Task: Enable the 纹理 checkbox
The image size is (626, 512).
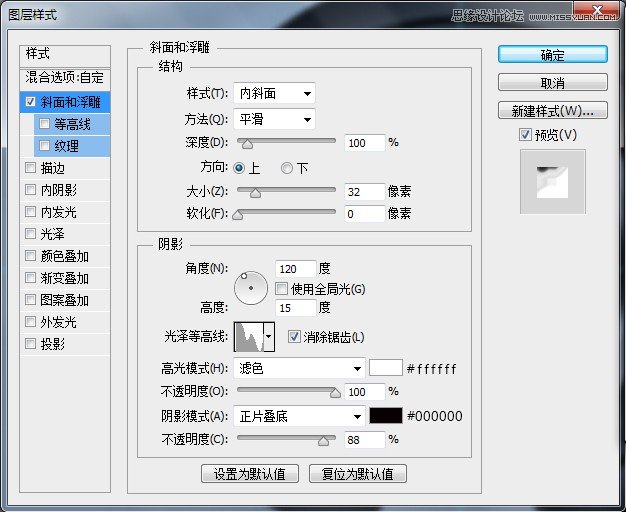Action: click(44, 146)
